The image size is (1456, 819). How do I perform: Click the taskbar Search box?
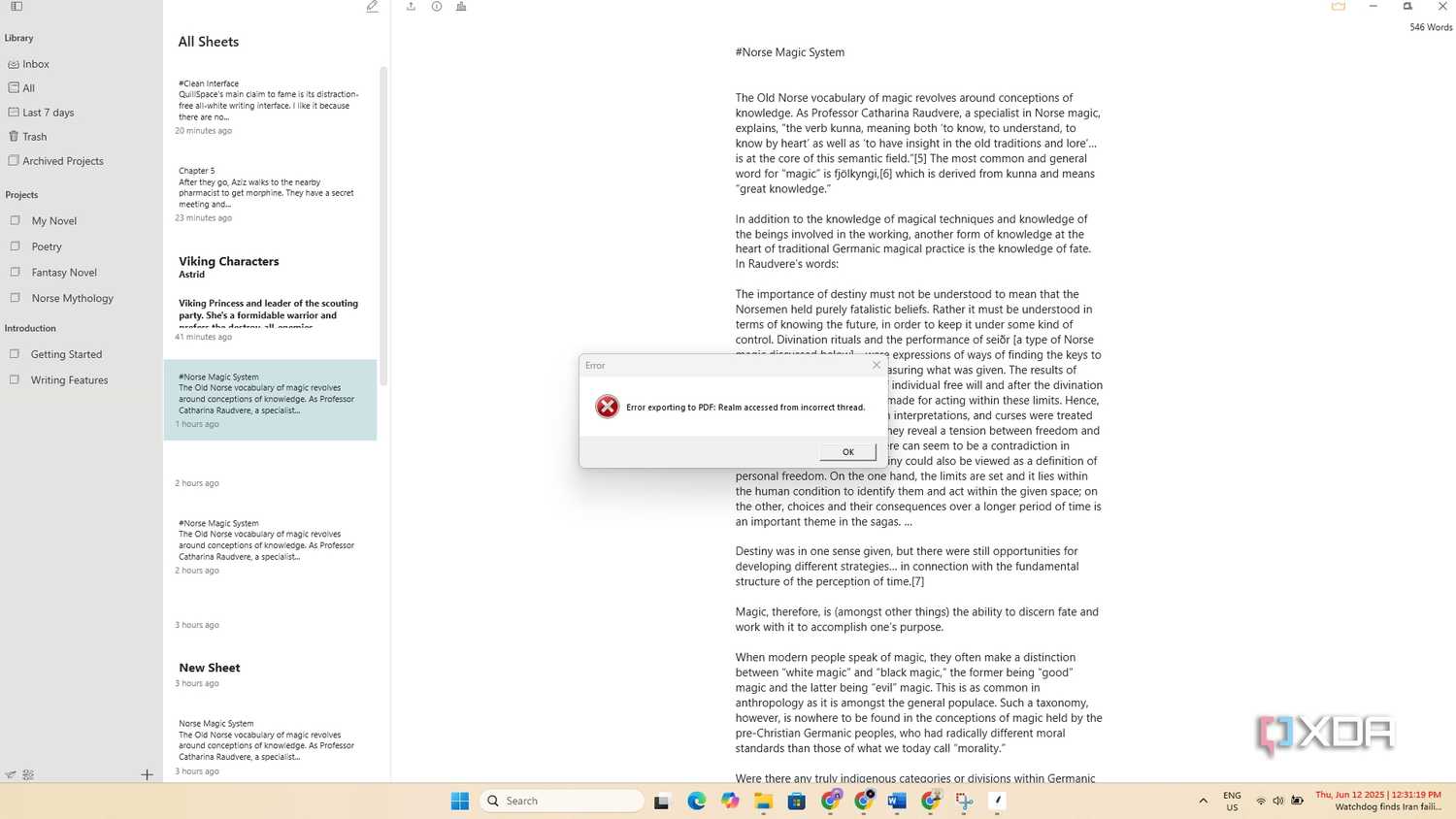click(562, 801)
